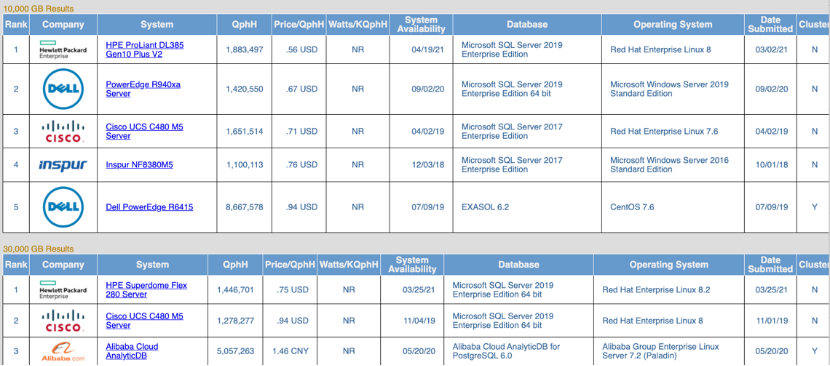This screenshot has height=366, width=830.
Task: Select the QphH value 8,667,578
Action: click(244, 207)
